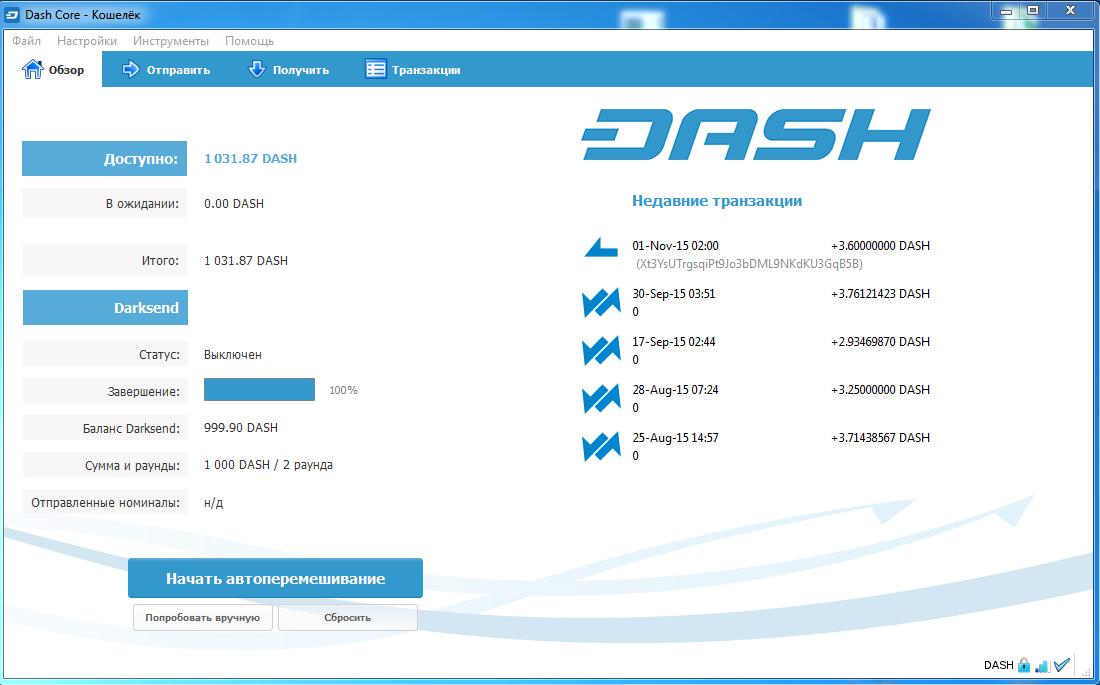
Task: Click the mined icon beside 17-Sep-15 transaction
Action: [x=601, y=350]
